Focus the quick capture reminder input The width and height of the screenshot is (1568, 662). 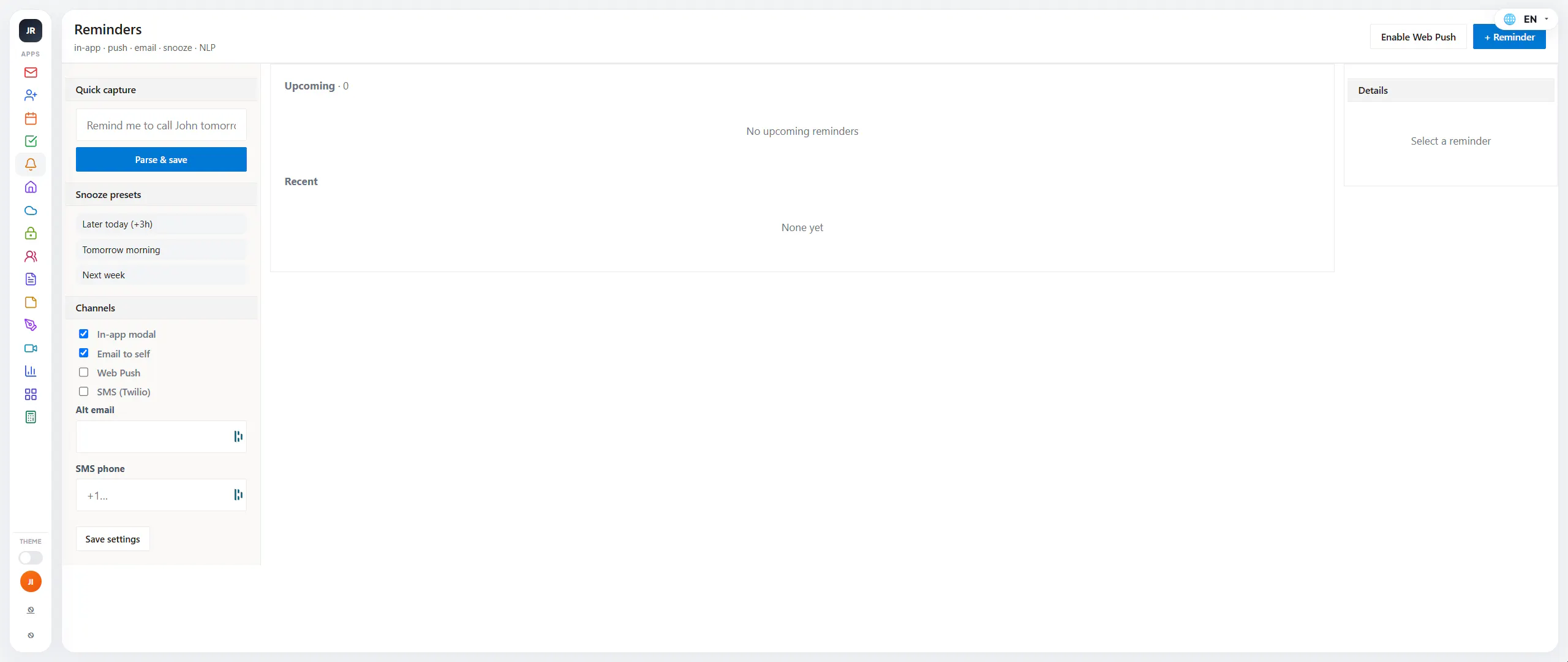(161, 125)
